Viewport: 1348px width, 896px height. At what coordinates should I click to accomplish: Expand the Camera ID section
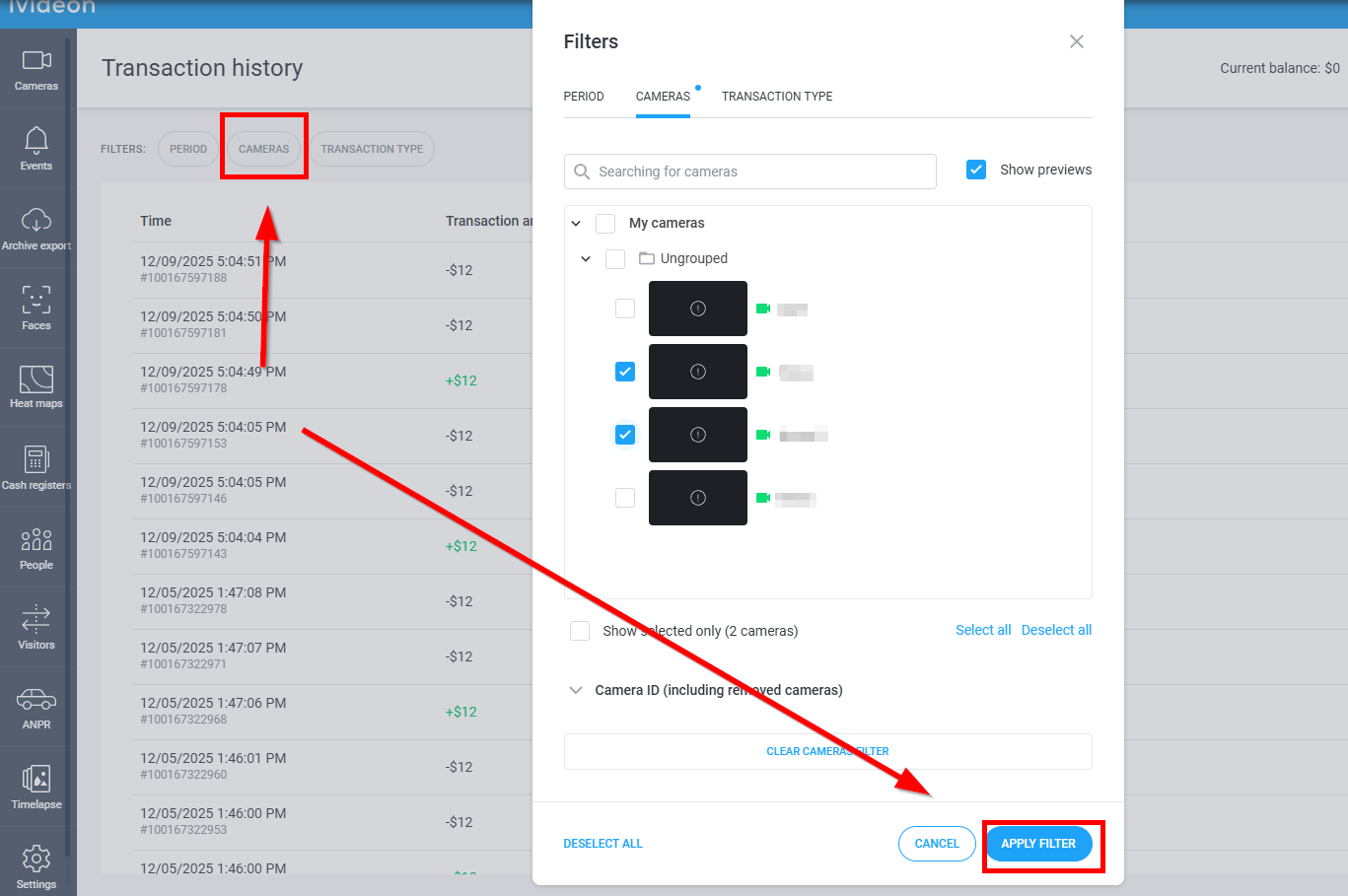point(576,690)
